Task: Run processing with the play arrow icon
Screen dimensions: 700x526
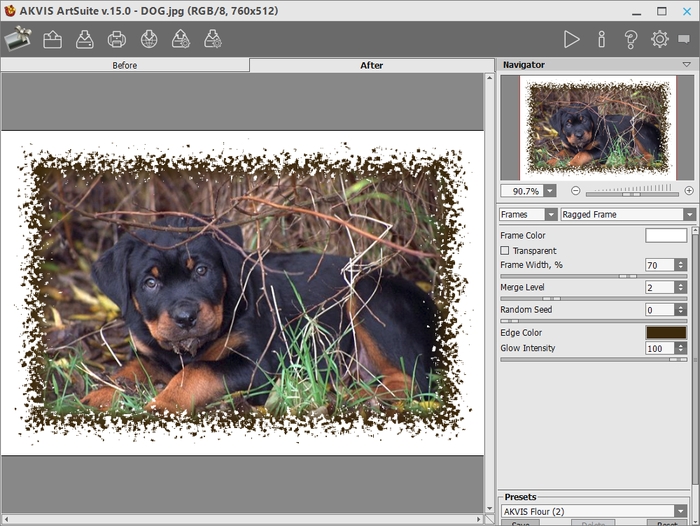Action: click(571, 40)
